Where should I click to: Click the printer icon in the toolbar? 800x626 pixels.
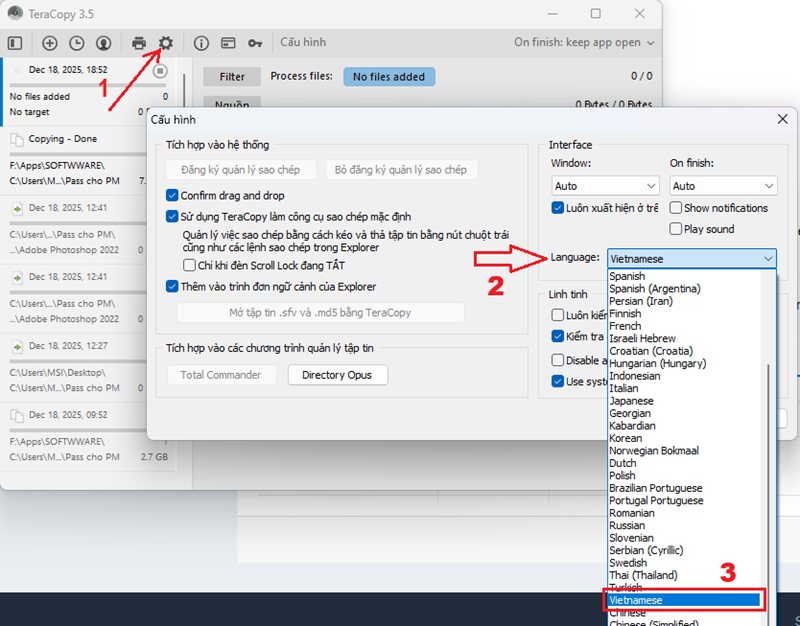139,43
